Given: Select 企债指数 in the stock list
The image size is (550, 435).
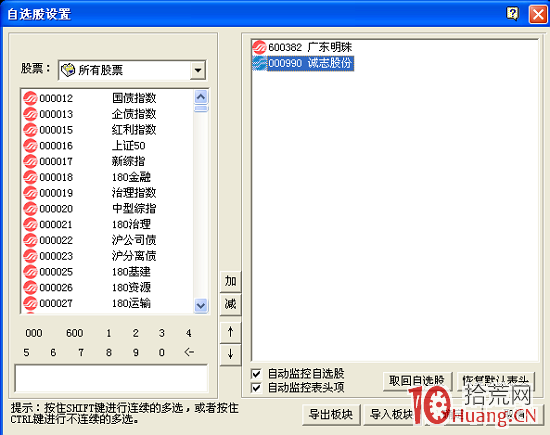Looking at the screenshot, I should click(x=134, y=114).
